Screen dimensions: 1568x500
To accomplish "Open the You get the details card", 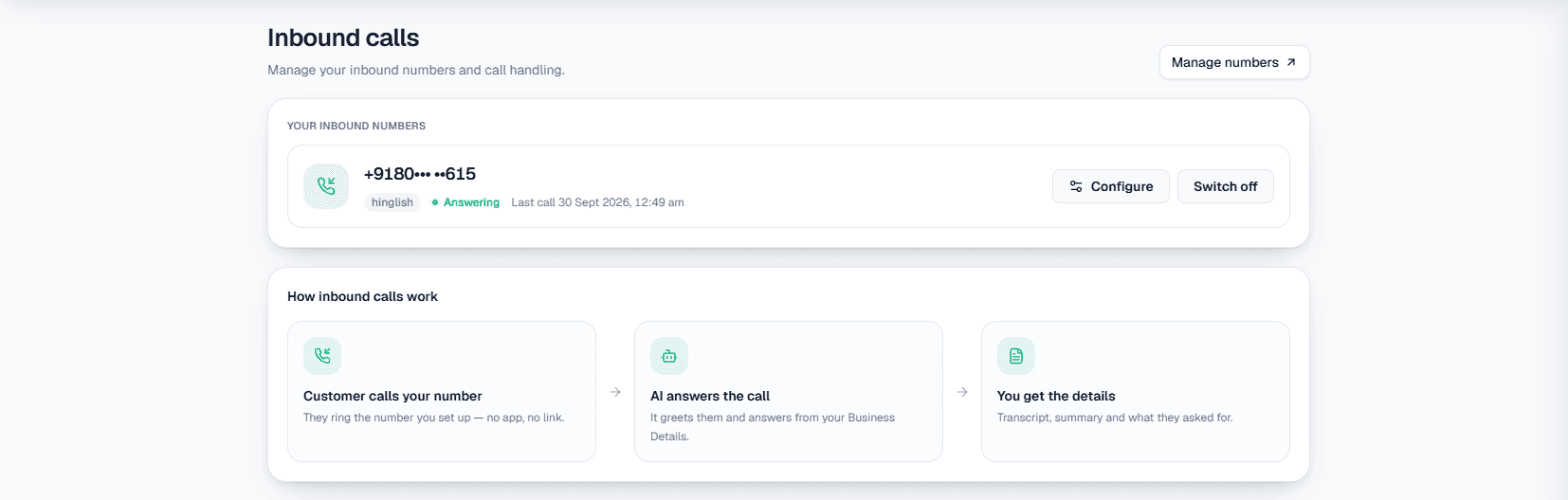I will [1135, 391].
